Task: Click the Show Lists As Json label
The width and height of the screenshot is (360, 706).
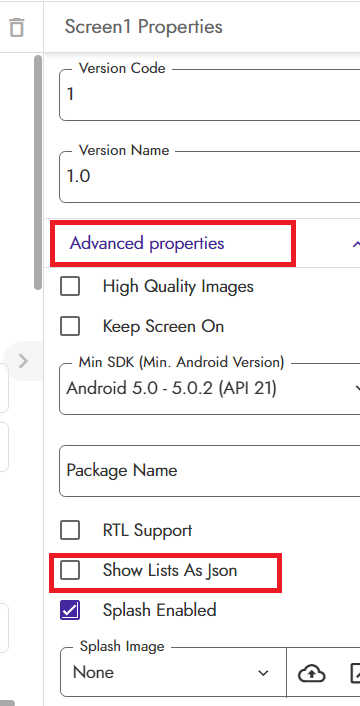Action: tap(170, 570)
